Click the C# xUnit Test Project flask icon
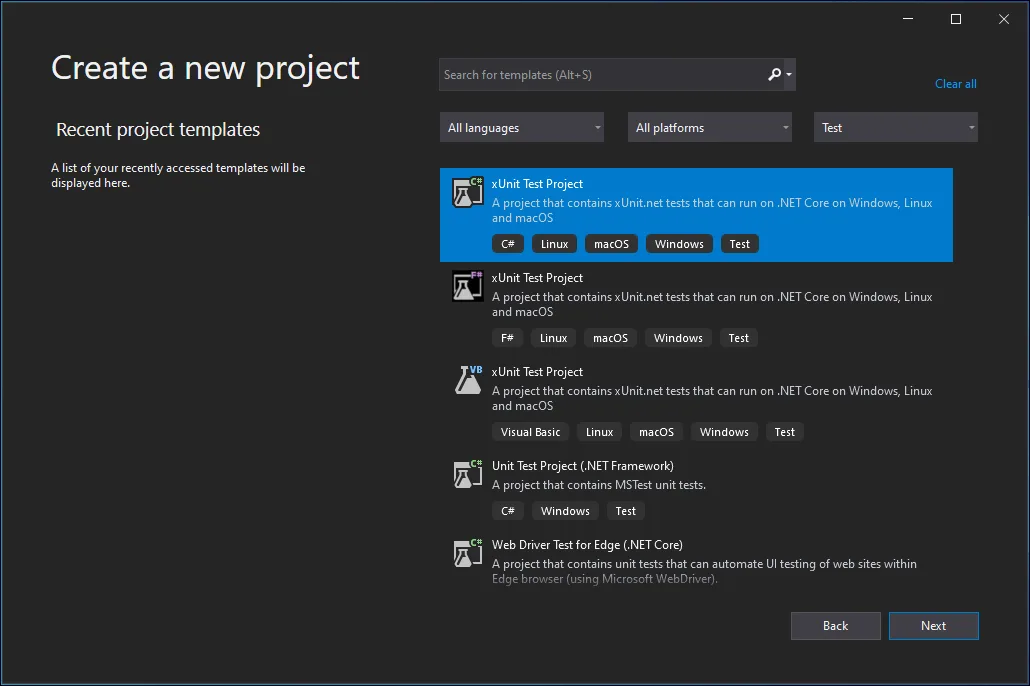 [x=466, y=192]
